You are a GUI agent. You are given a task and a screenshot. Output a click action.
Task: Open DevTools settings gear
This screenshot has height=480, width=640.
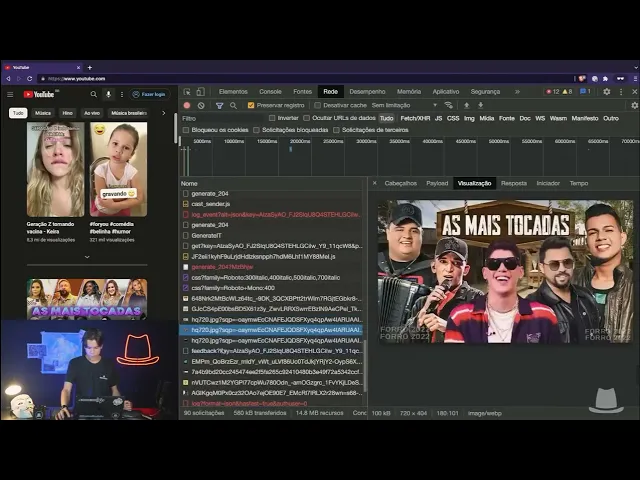coord(607,92)
